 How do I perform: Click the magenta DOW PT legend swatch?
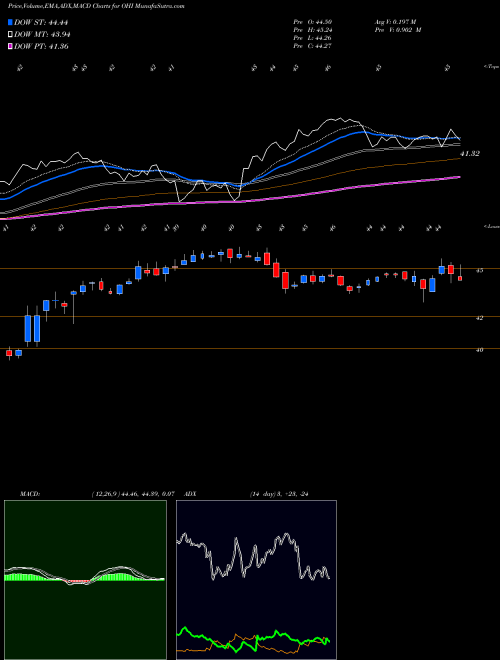10,46
